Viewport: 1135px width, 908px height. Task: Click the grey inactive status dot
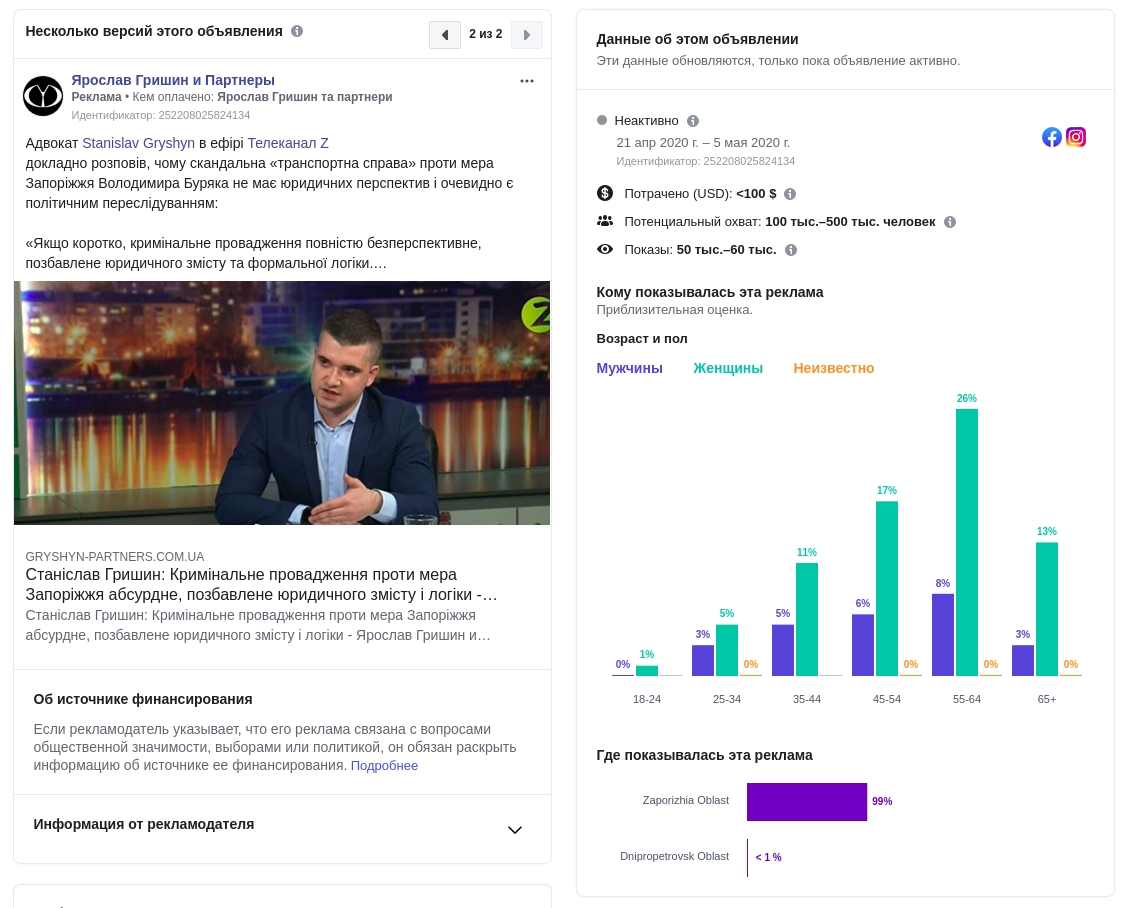pos(602,120)
